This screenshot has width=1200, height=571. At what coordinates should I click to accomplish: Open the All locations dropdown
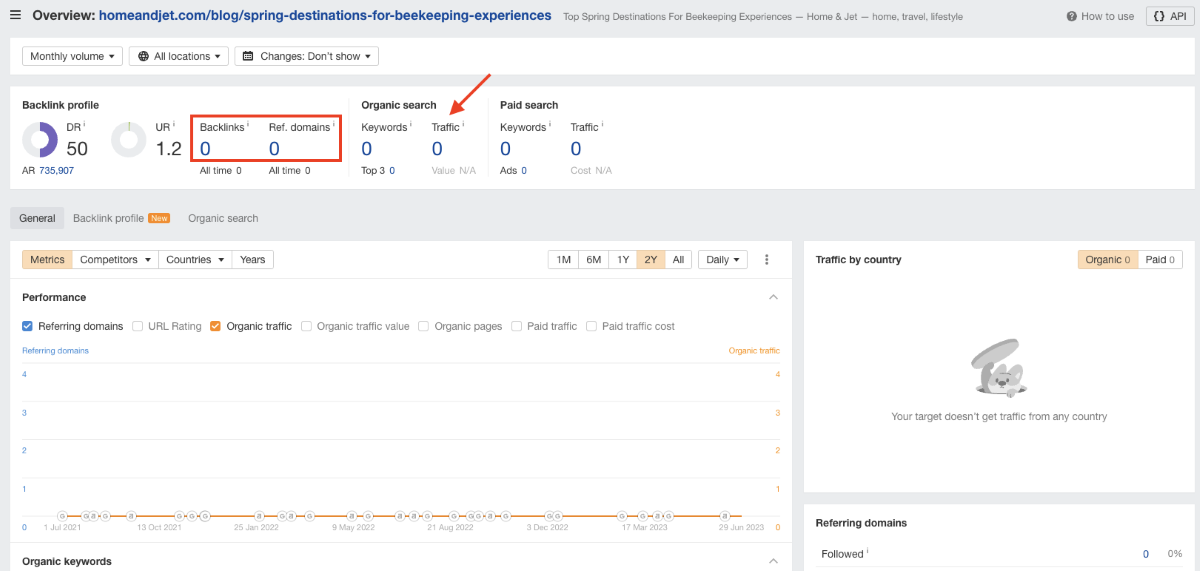[x=179, y=56]
